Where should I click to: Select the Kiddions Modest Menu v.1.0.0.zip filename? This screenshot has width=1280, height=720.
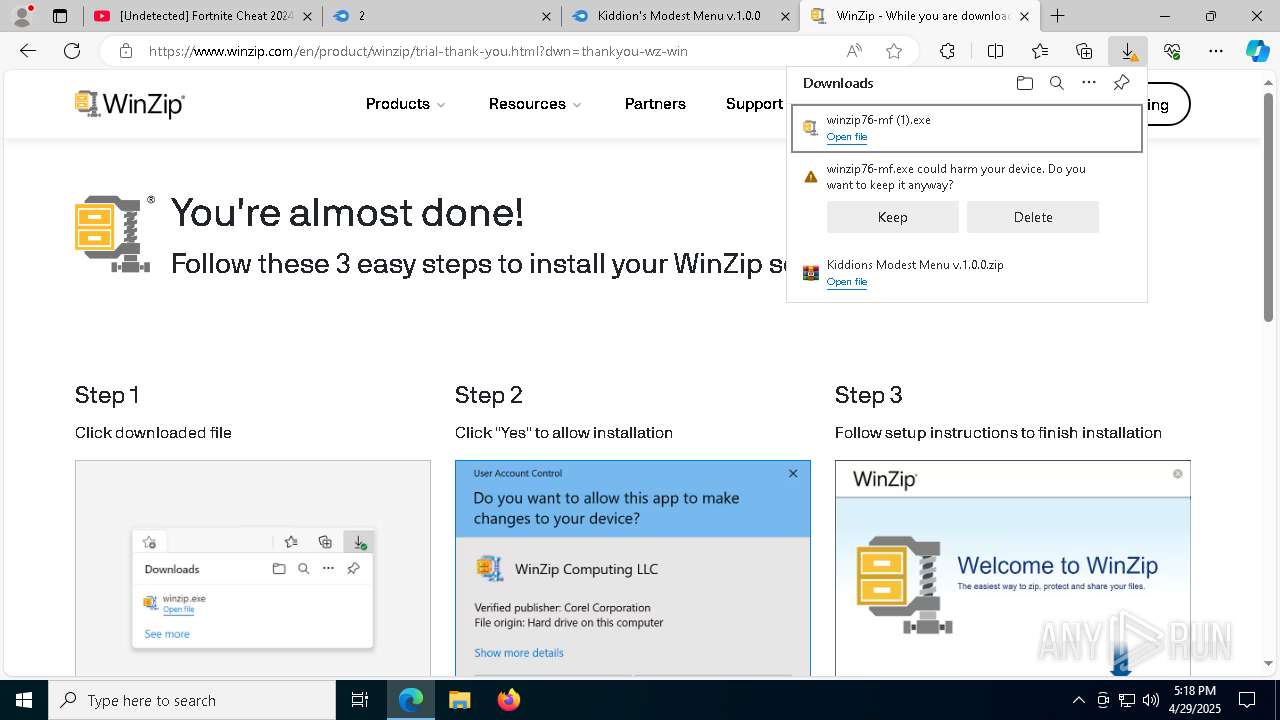915,265
